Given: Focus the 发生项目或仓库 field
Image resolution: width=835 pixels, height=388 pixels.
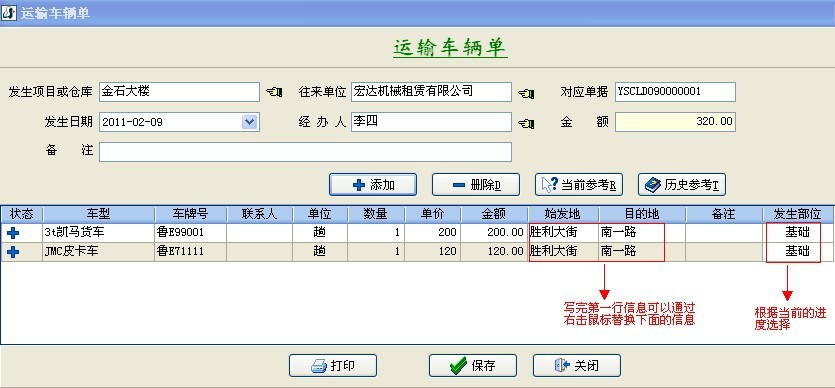Looking at the screenshot, I should [x=179, y=92].
